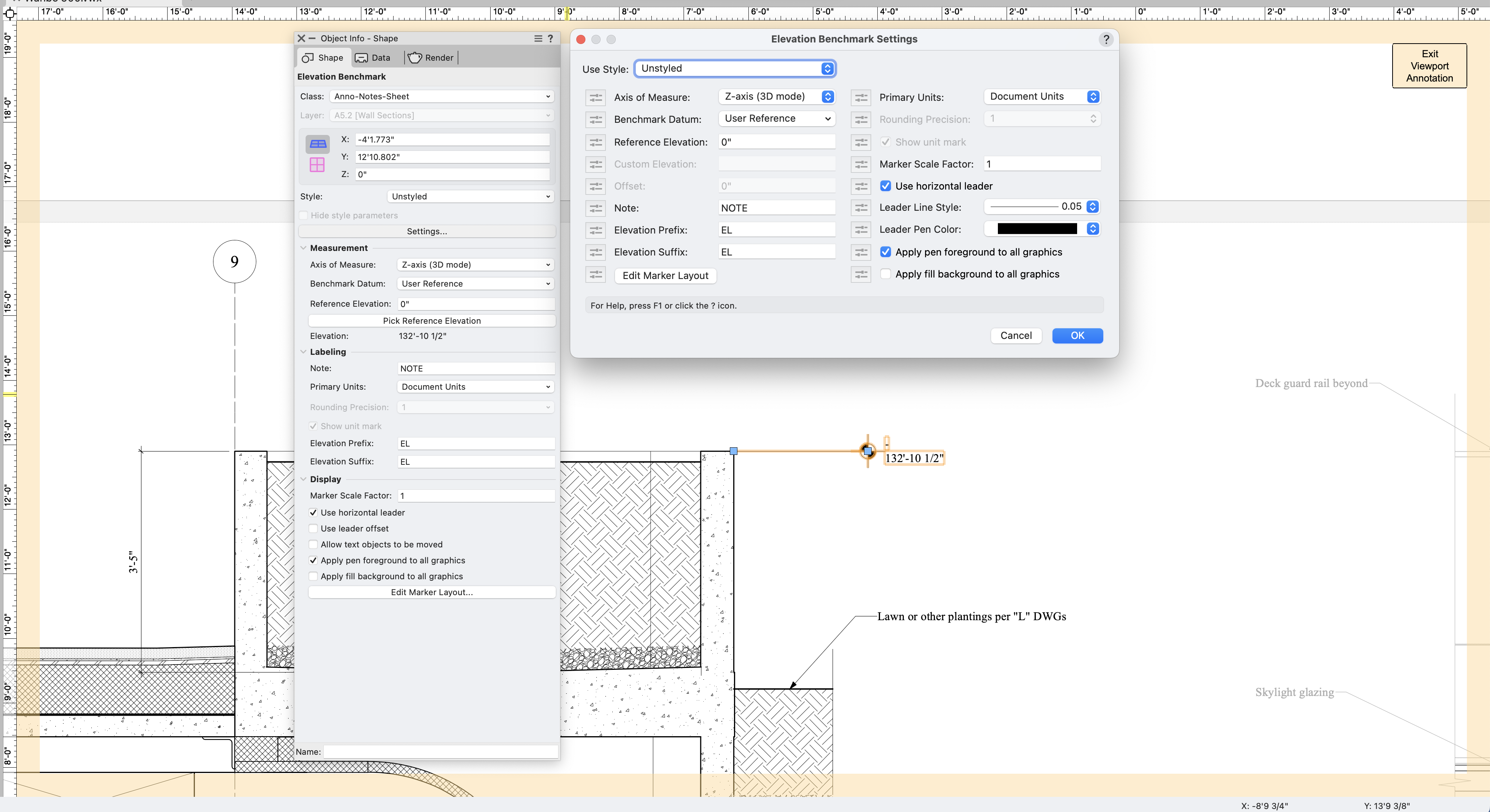Check Allow text objects to be moved
Screen dimensions: 1490x812
pyautogui.click(x=314, y=544)
